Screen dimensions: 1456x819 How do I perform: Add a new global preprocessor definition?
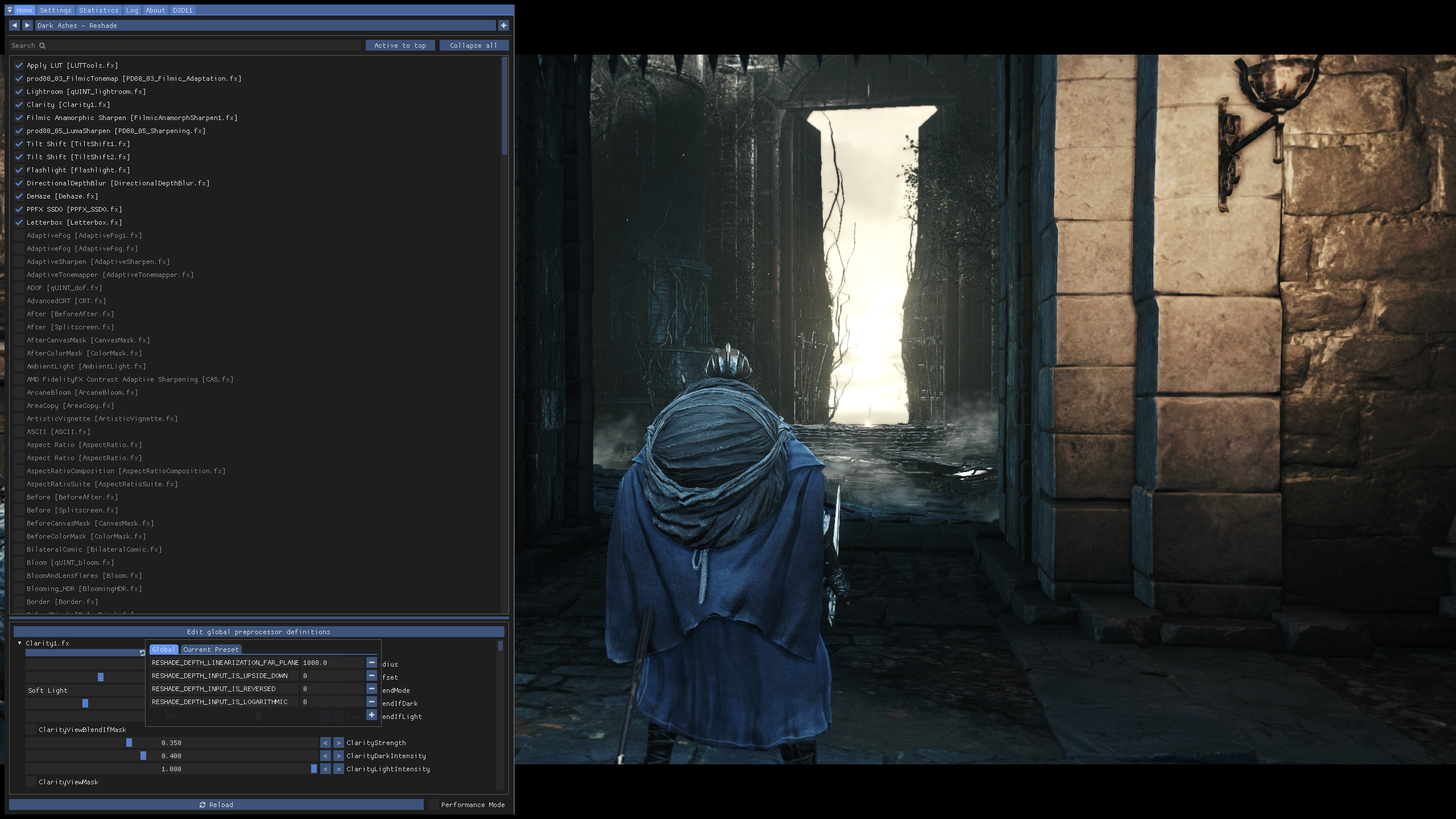pyautogui.click(x=371, y=715)
